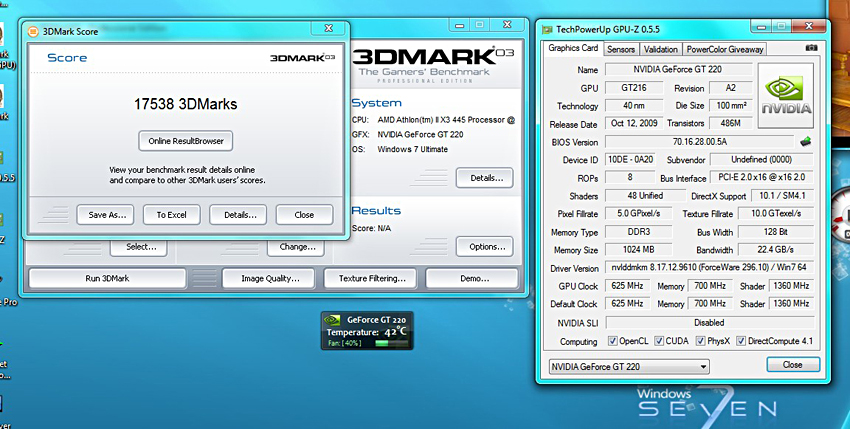Toggle the CUDA checkbox
The width and height of the screenshot is (850, 429).
(x=659, y=341)
